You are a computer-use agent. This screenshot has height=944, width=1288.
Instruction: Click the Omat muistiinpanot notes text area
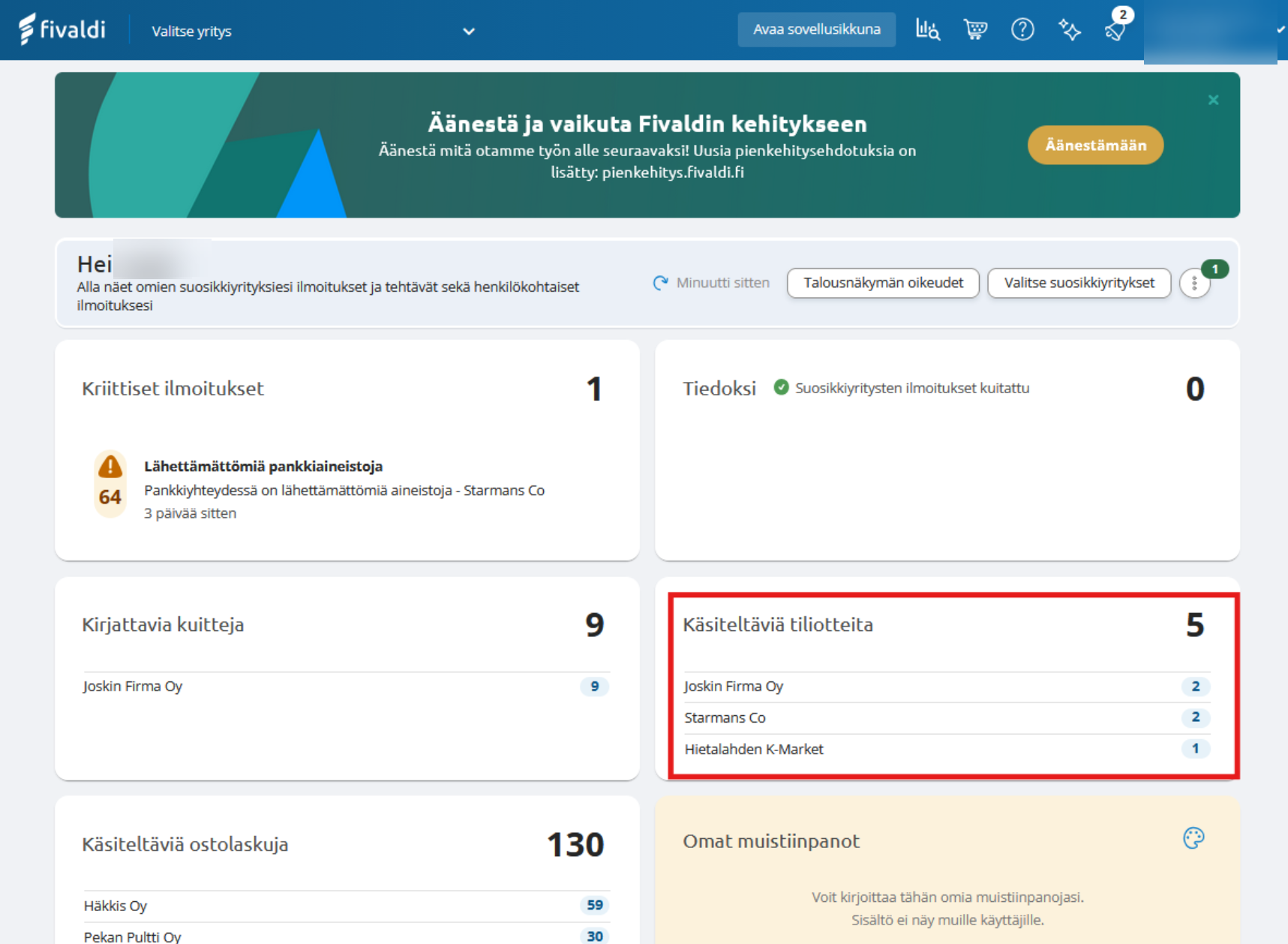947,908
